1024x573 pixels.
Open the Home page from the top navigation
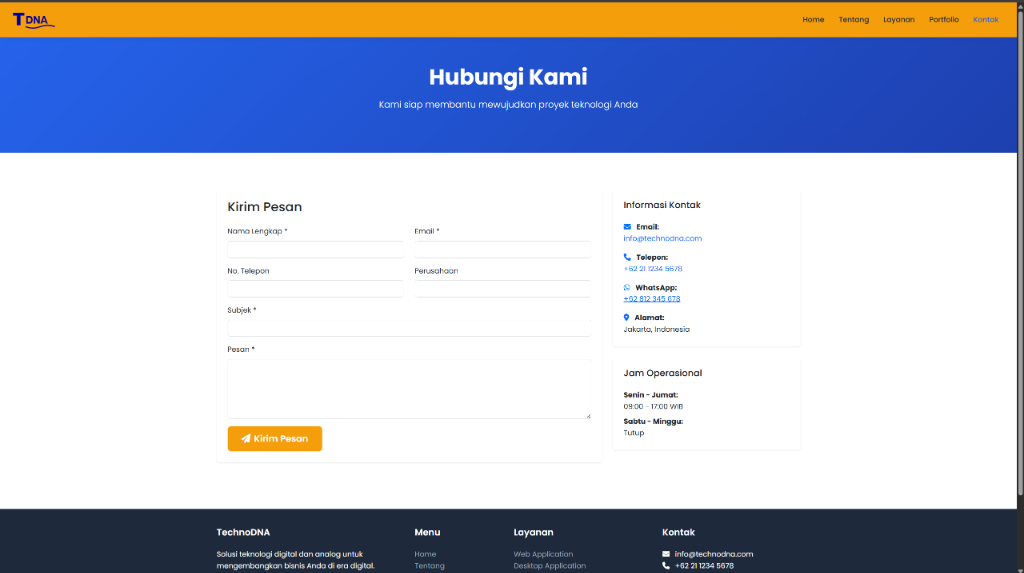click(813, 19)
